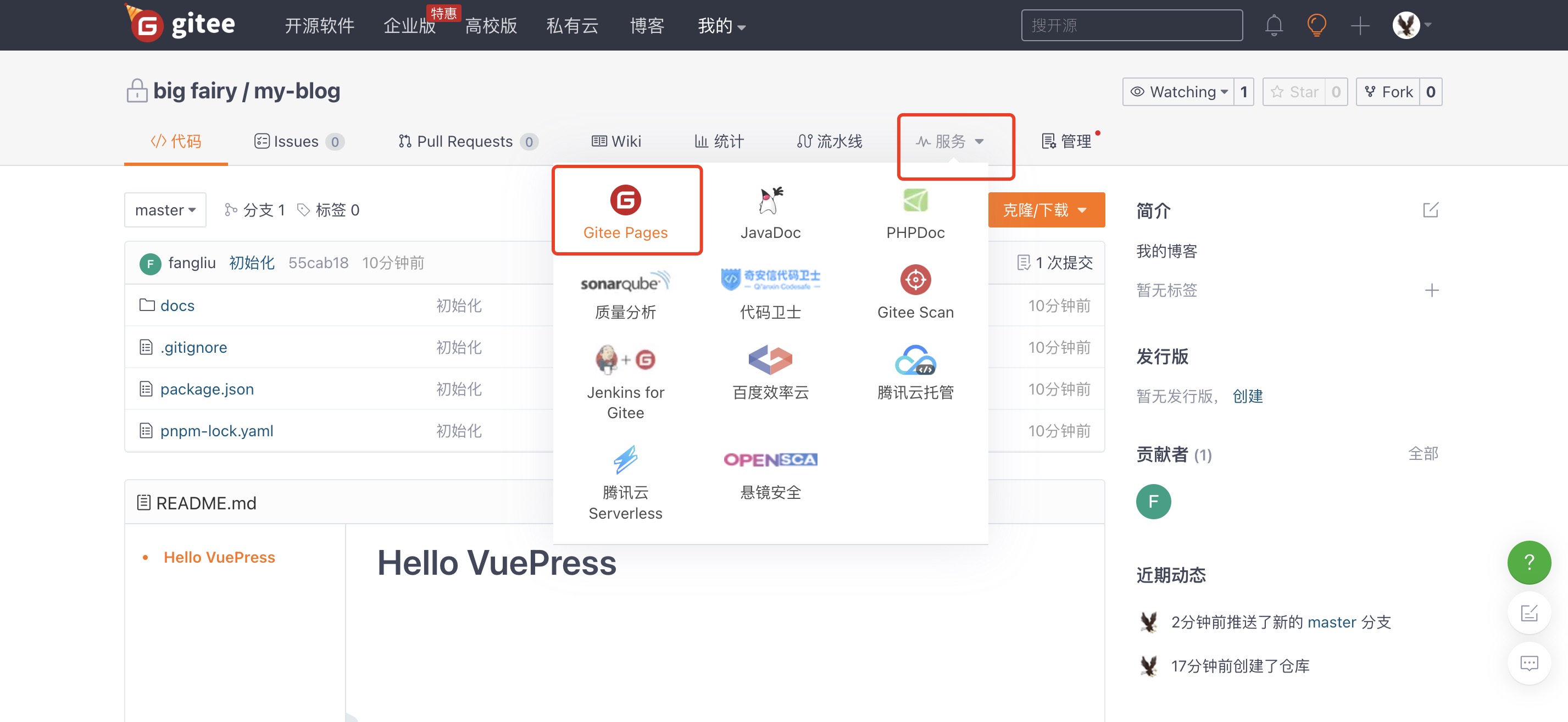Image resolution: width=1568 pixels, height=722 pixels.
Task: Open 百度效率云 service
Action: [770, 373]
